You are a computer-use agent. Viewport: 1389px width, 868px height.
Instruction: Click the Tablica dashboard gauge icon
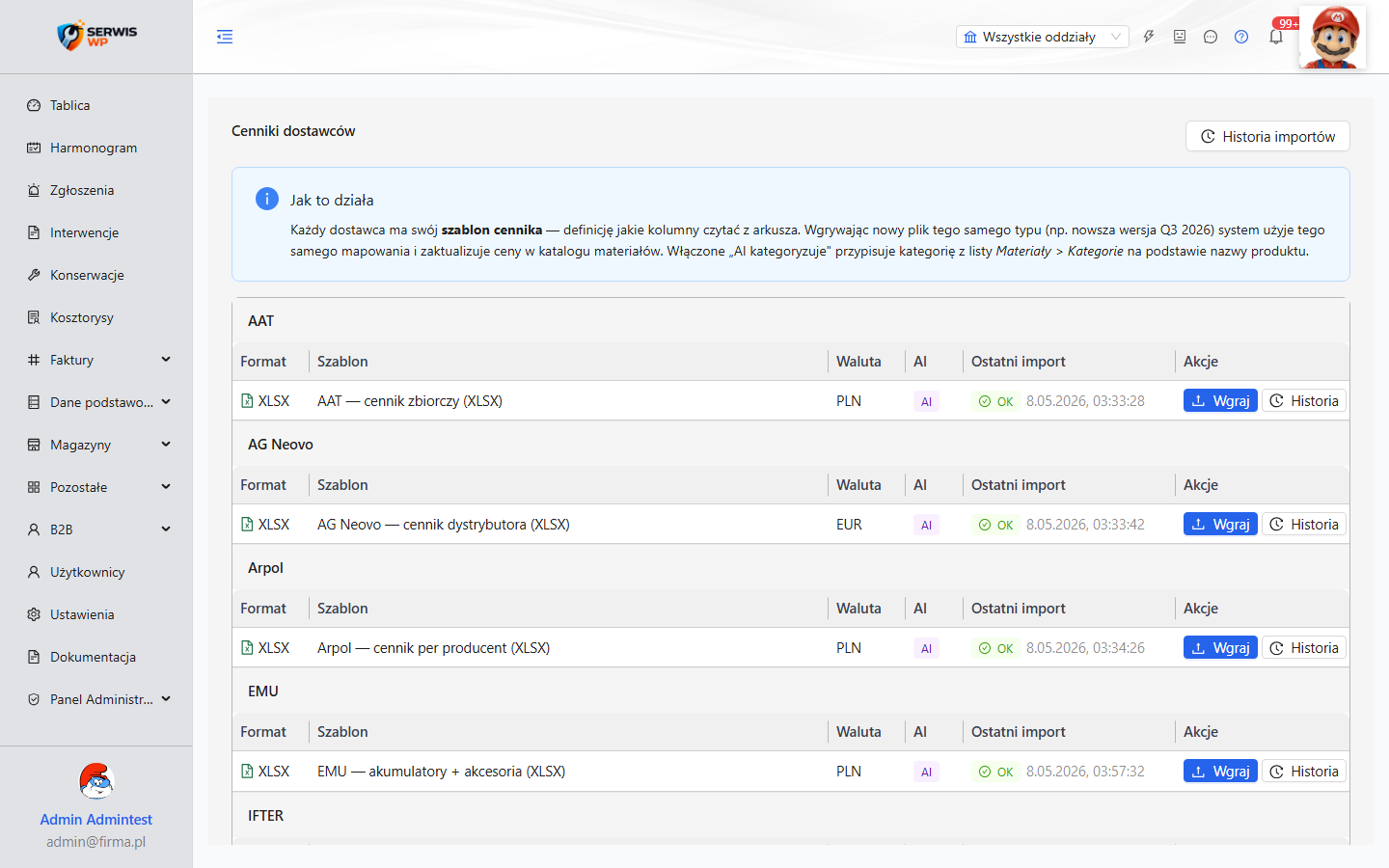coord(34,105)
